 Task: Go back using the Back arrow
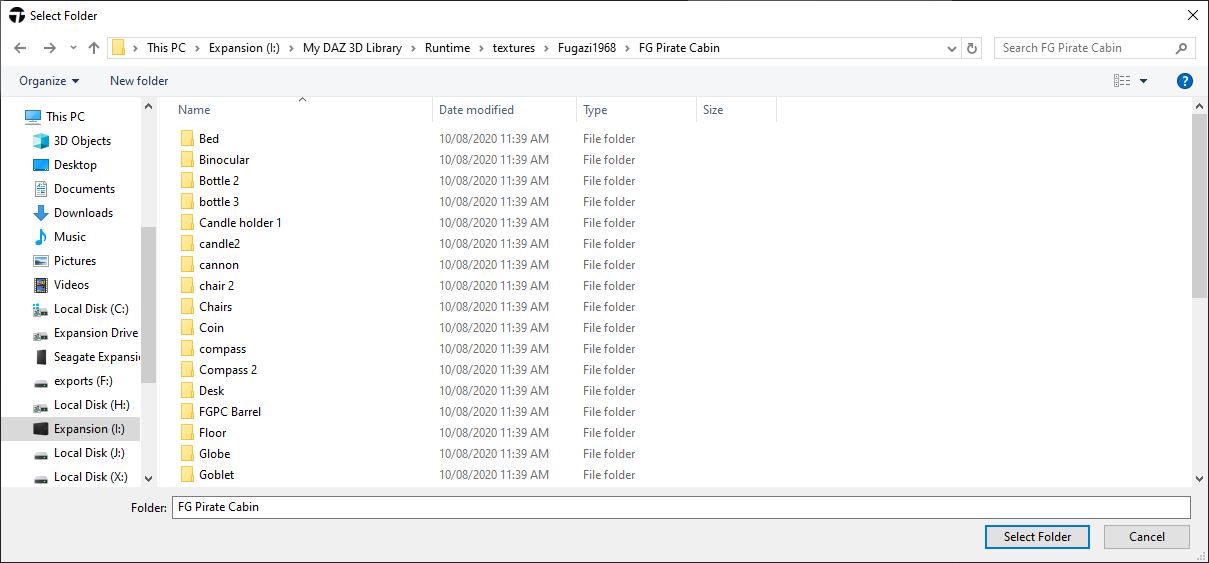tap(21, 48)
